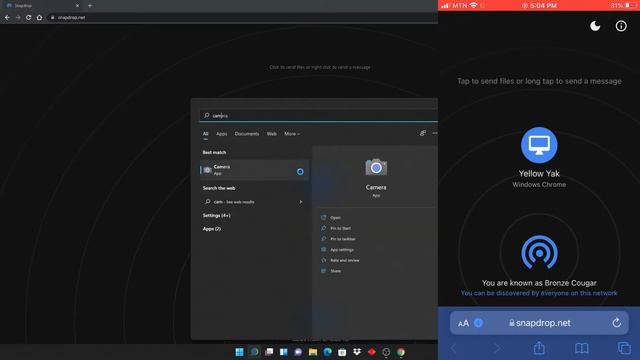
Task: Click the 'cam - See web results' suggestion
Action: point(254,202)
